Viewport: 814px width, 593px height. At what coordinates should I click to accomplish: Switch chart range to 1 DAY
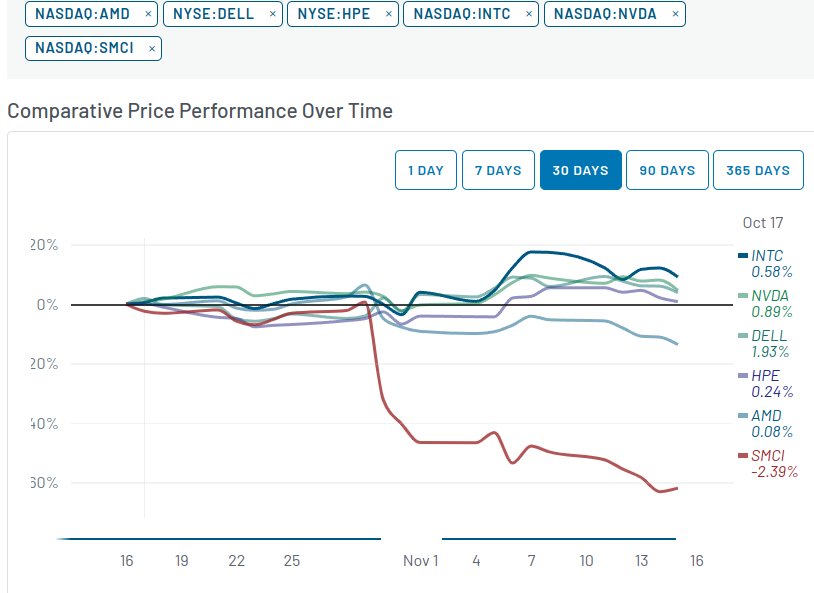click(425, 170)
